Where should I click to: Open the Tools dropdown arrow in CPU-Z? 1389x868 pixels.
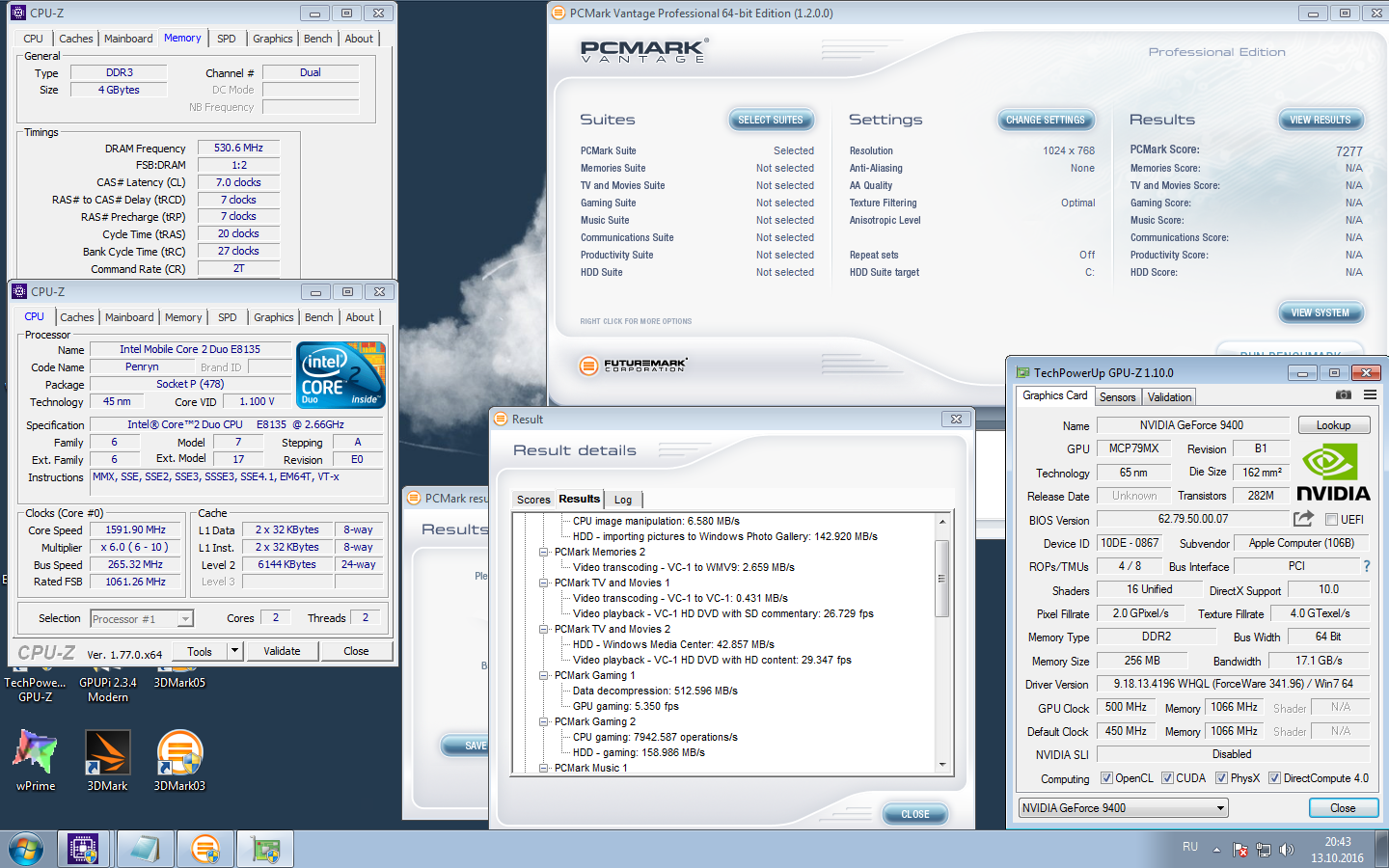(x=234, y=651)
